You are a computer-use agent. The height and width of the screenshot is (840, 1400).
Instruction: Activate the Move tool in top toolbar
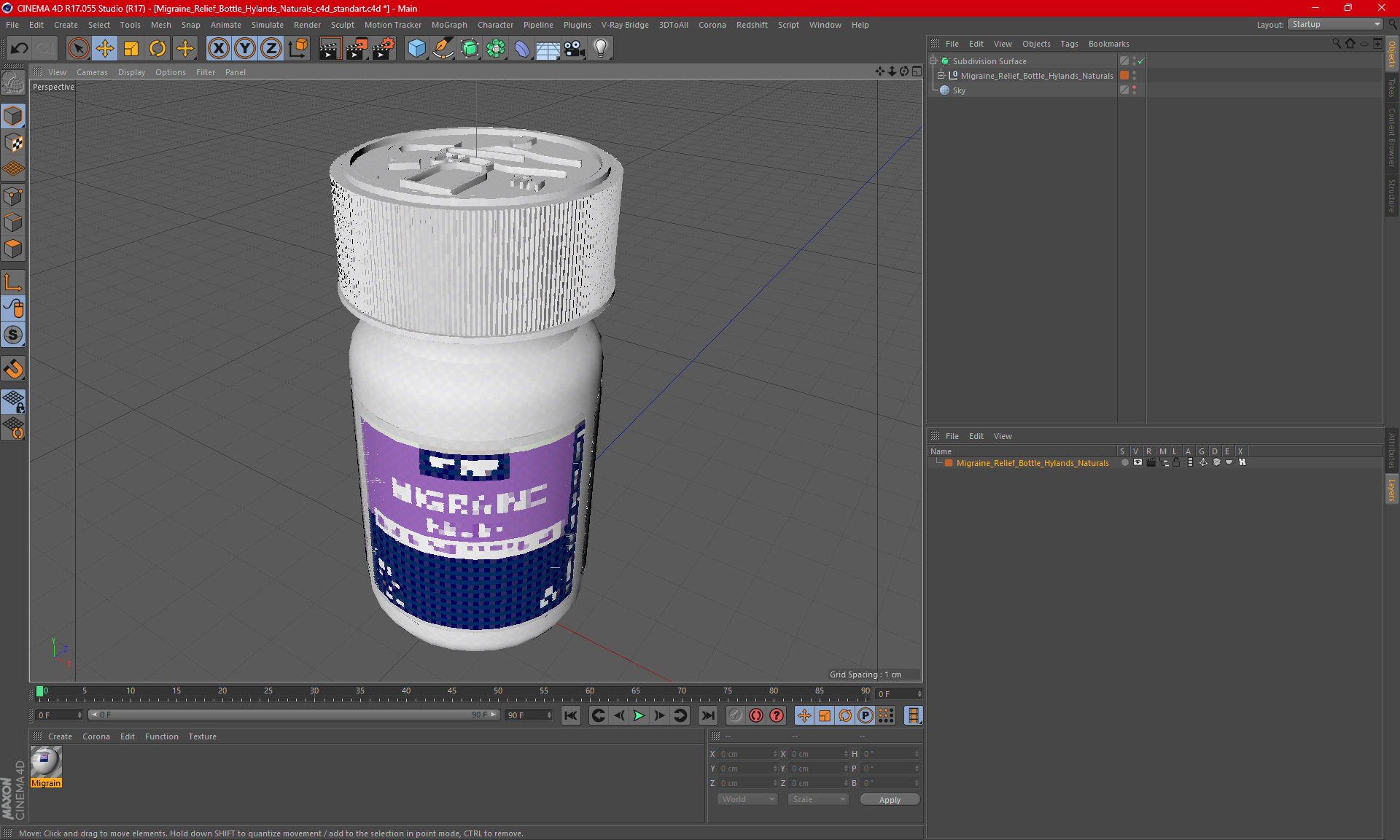[105, 49]
